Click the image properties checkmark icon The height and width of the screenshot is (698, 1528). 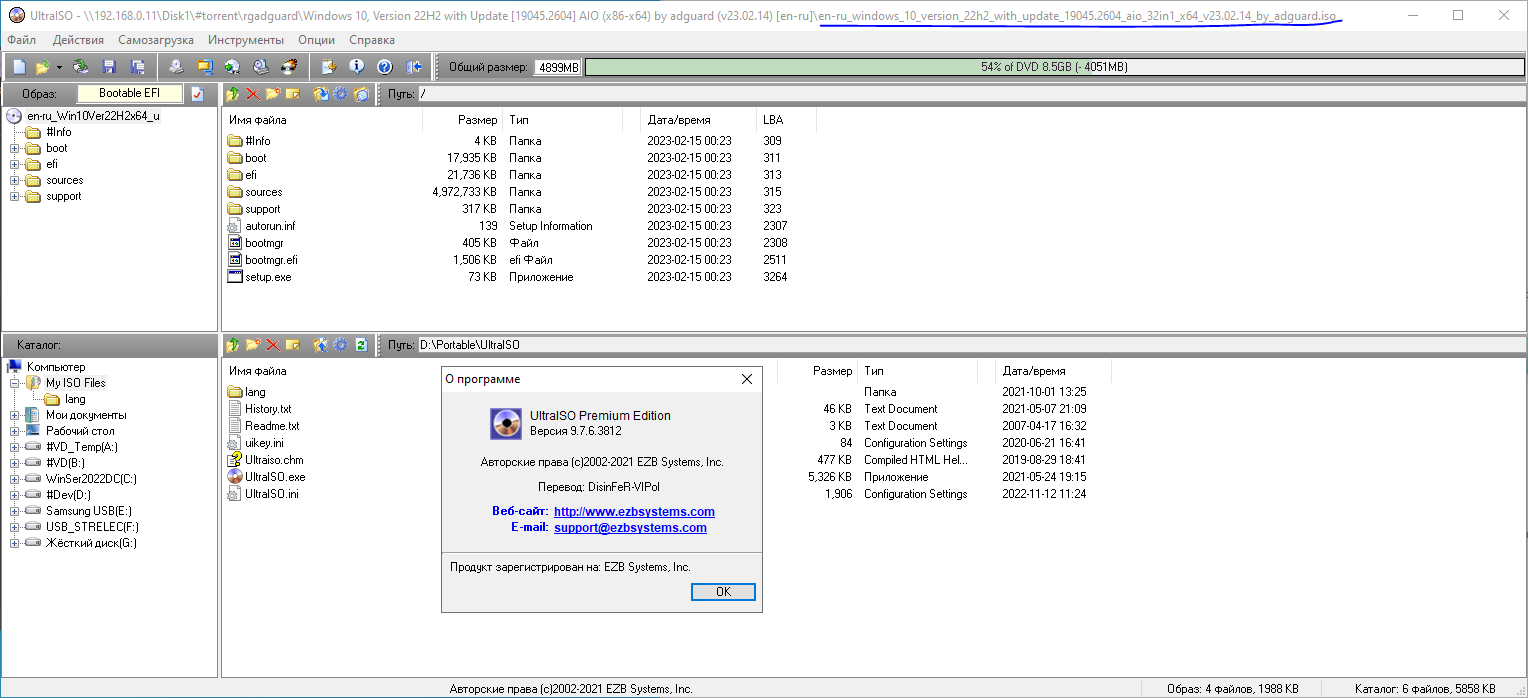(197, 94)
